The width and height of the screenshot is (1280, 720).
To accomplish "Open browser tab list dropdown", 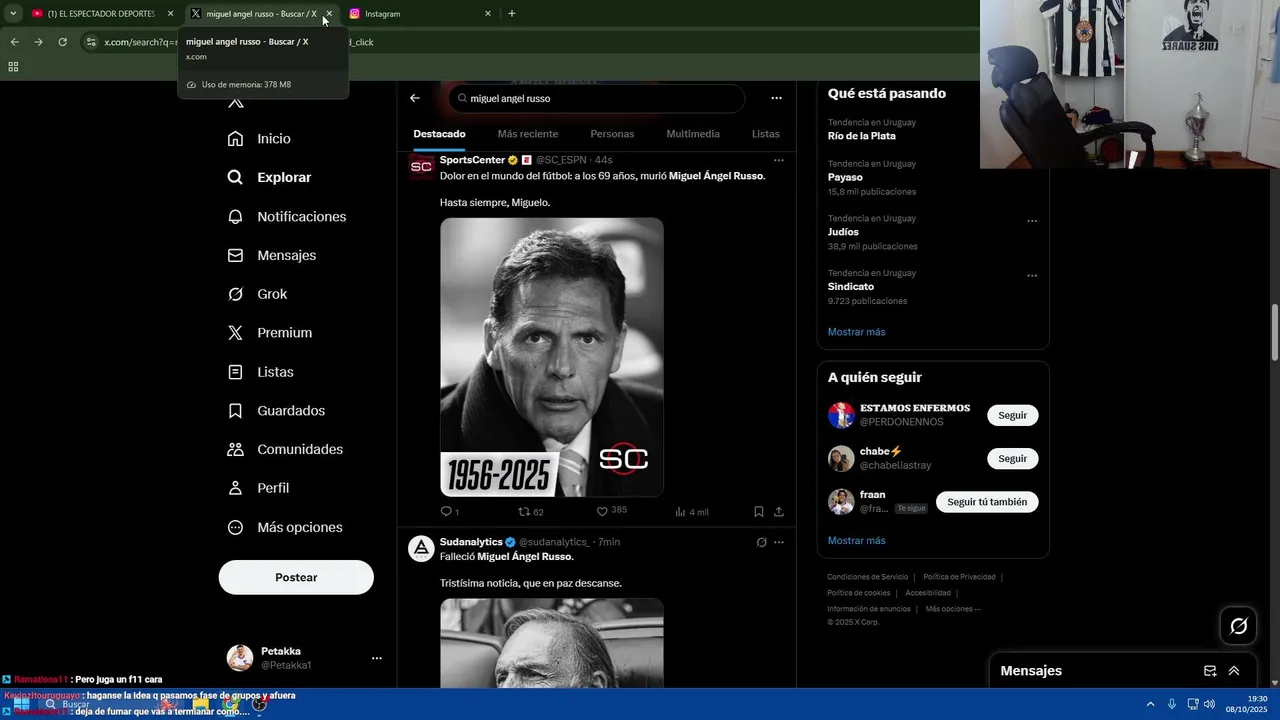I will point(13,13).
